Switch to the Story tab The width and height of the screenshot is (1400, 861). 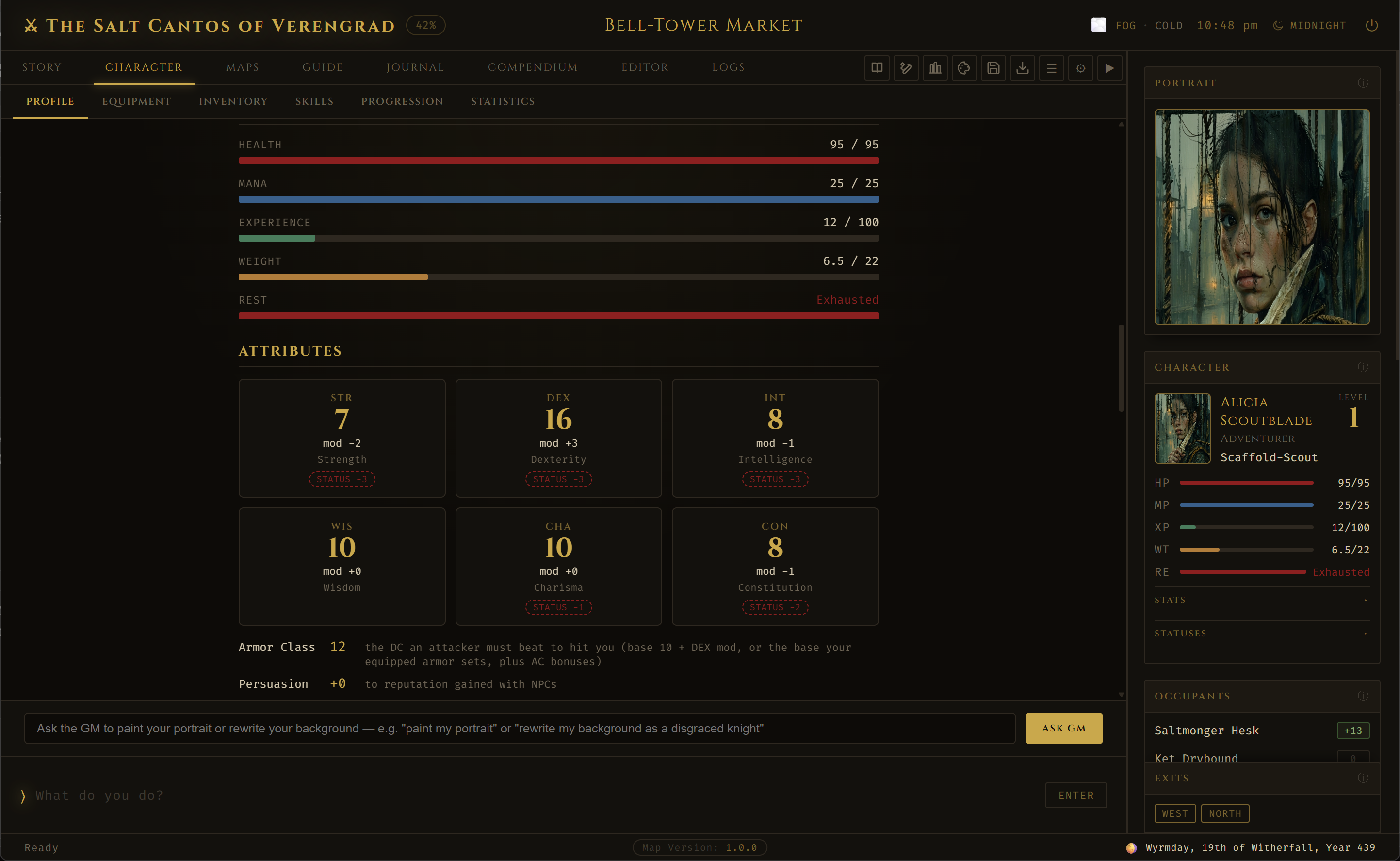tap(42, 67)
